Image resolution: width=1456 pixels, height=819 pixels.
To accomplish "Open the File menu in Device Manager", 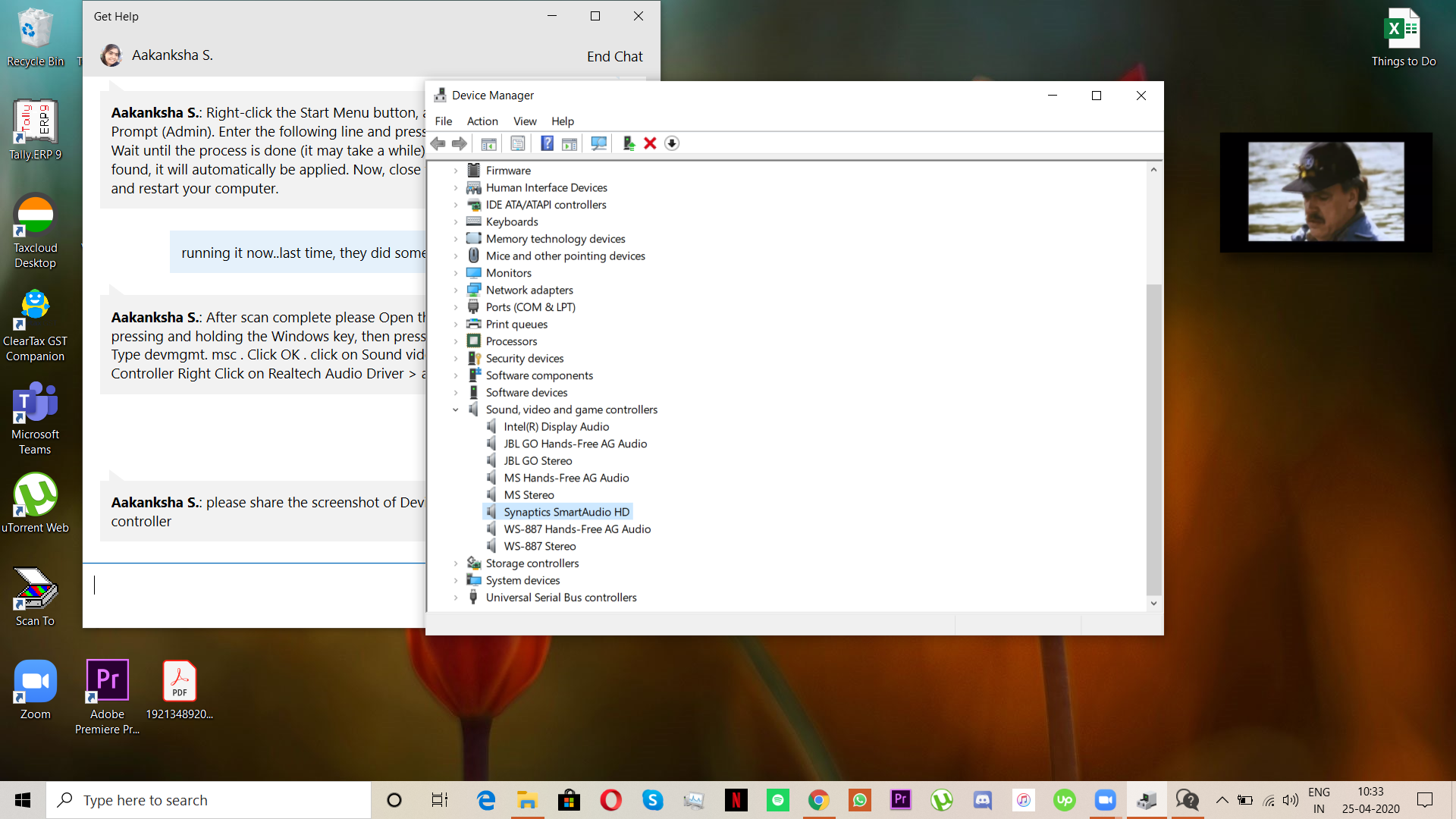I will [444, 121].
